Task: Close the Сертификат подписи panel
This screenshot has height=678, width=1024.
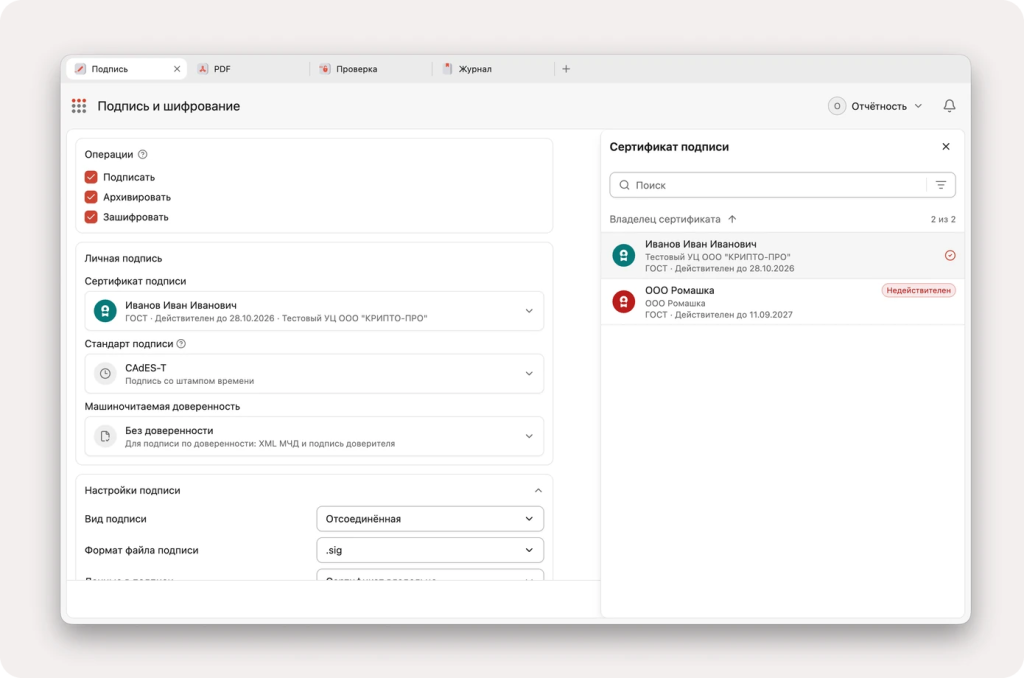Action: click(946, 146)
